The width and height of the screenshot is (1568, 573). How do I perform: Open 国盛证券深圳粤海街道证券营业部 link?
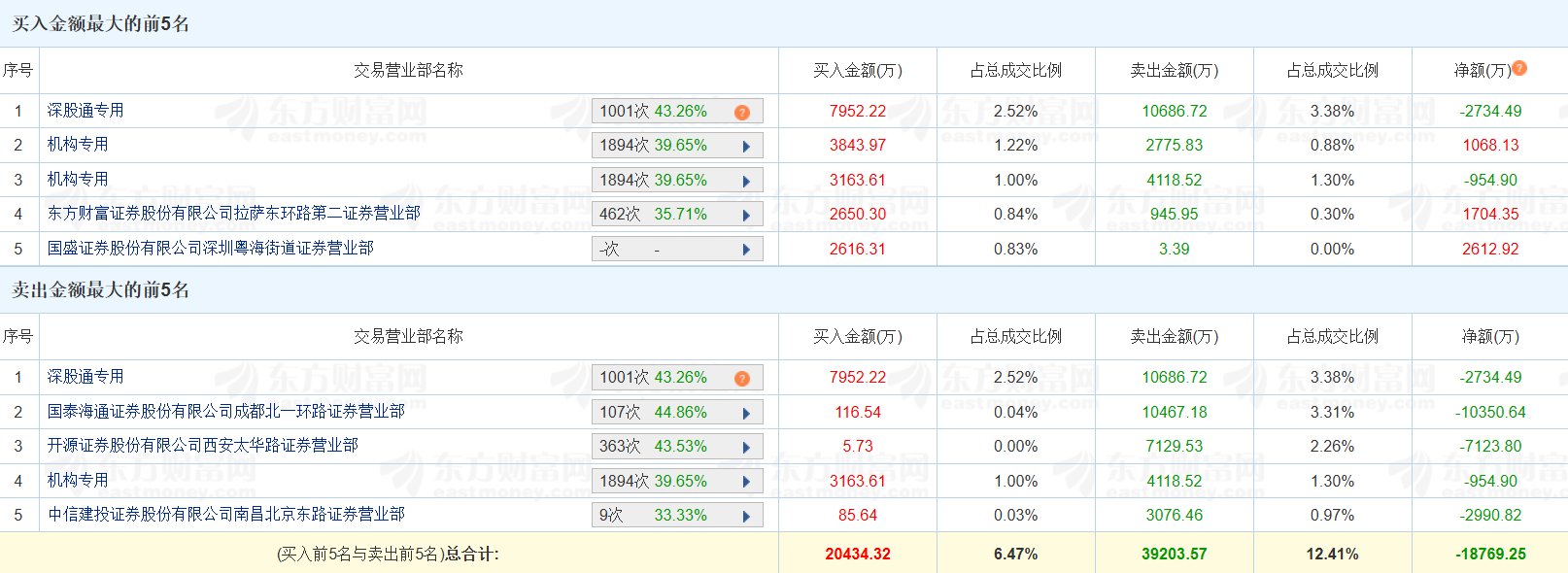210,249
